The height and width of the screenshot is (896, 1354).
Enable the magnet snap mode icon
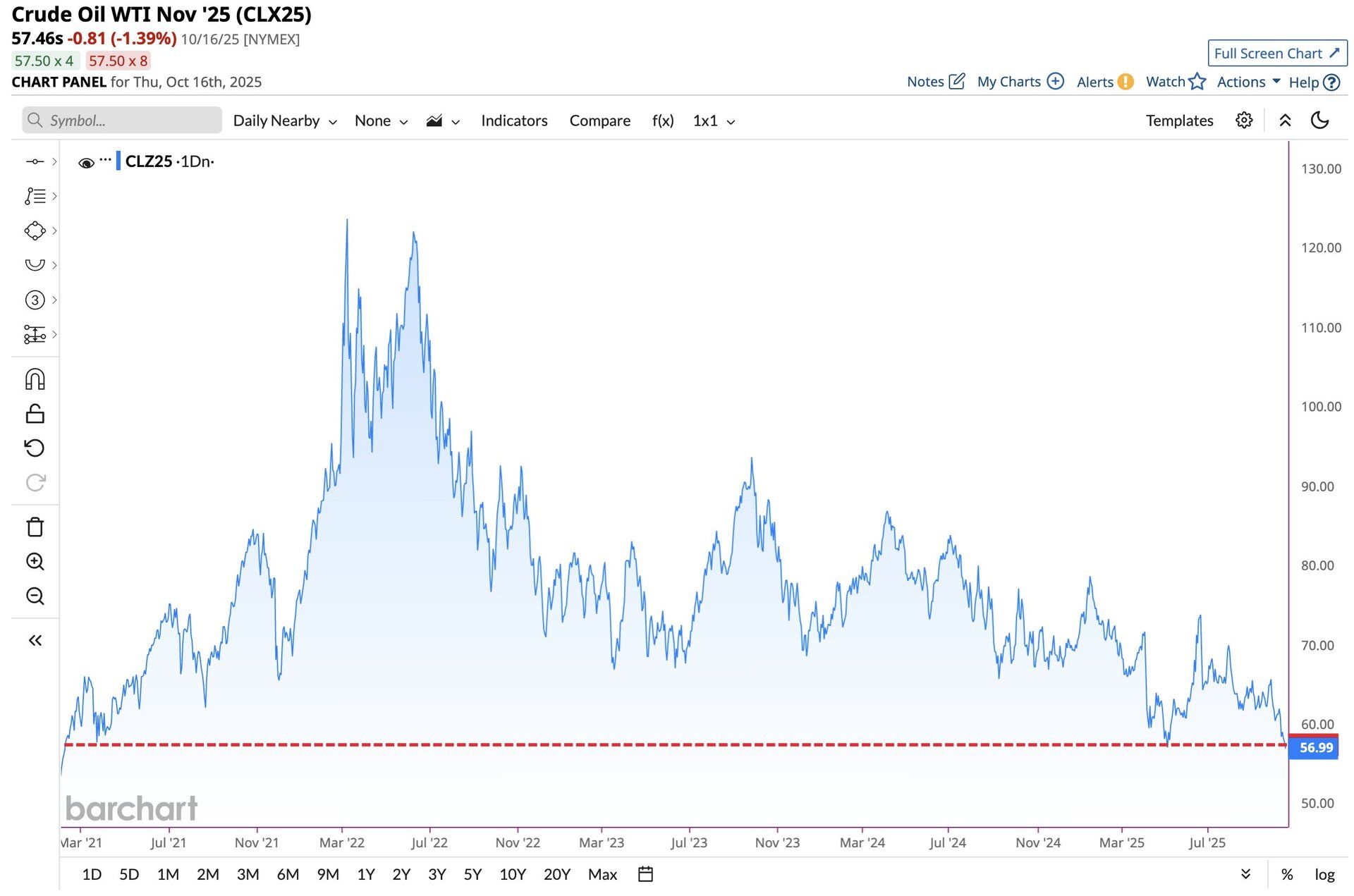35,379
